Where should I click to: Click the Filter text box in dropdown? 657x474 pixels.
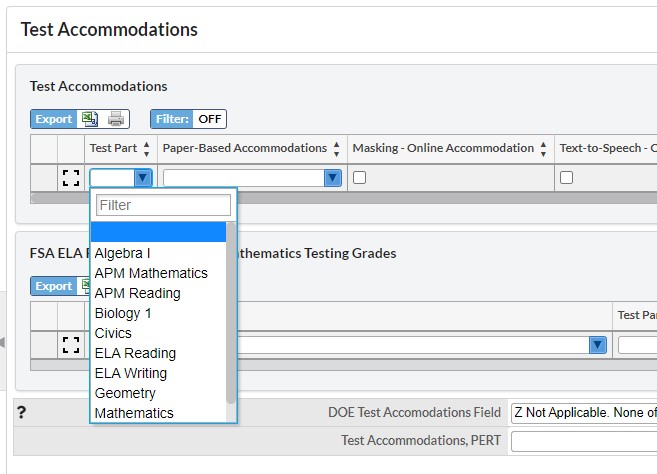(x=163, y=205)
